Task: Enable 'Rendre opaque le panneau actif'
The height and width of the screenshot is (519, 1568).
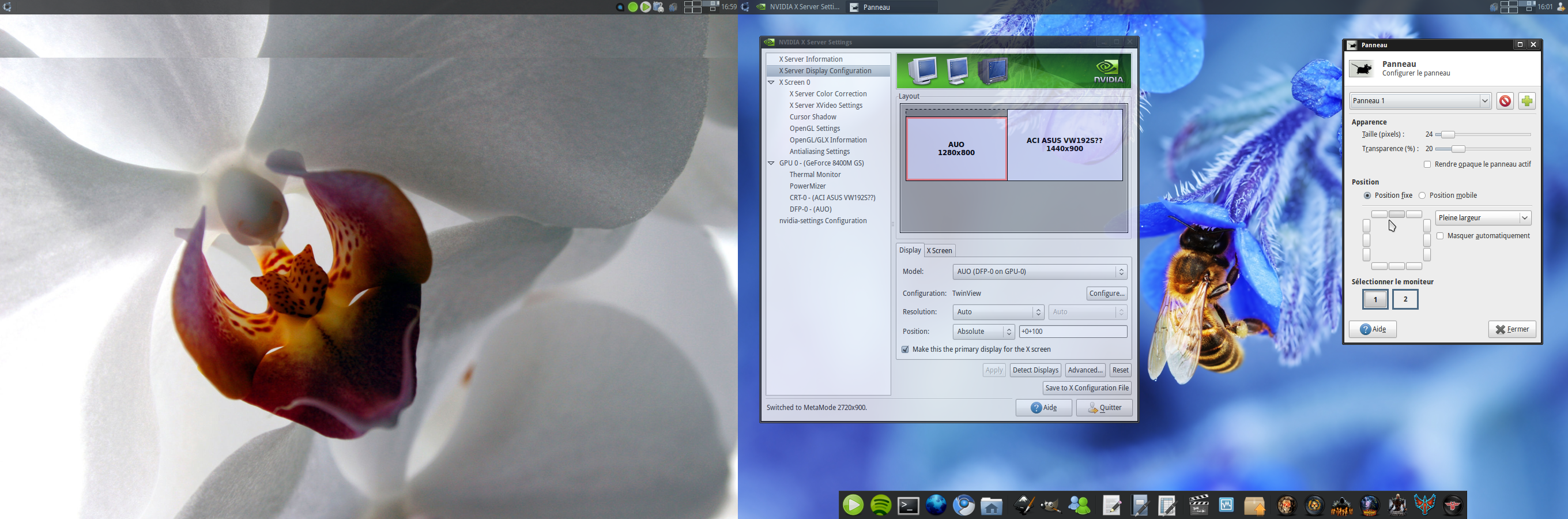Action: (1427, 164)
